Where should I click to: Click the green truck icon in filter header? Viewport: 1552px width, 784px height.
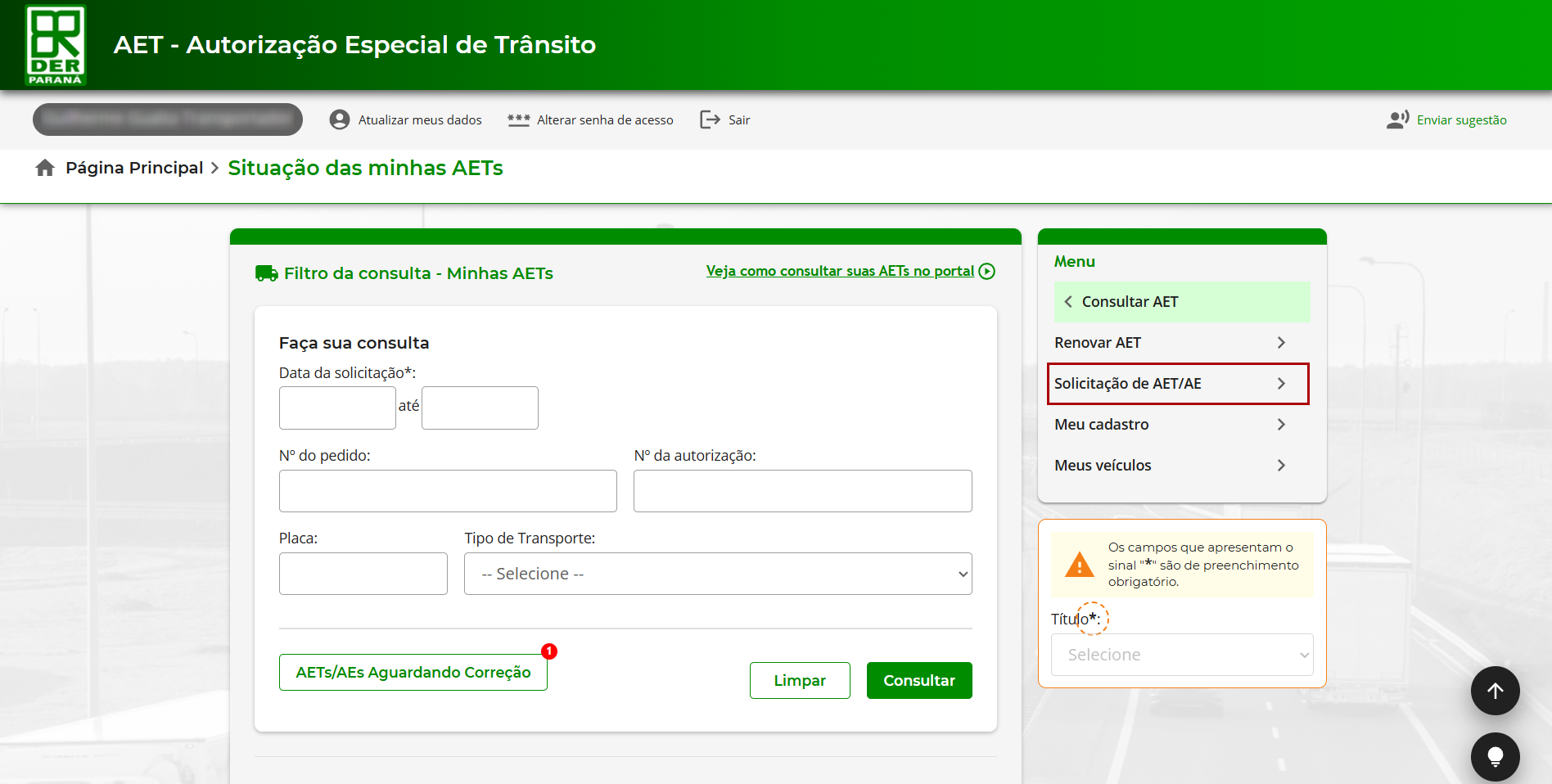tap(267, 273)
